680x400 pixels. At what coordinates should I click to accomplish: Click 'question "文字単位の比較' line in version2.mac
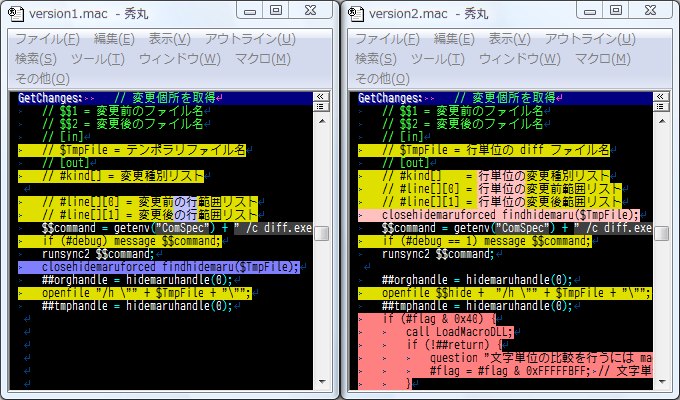click(x=505, y=358)
